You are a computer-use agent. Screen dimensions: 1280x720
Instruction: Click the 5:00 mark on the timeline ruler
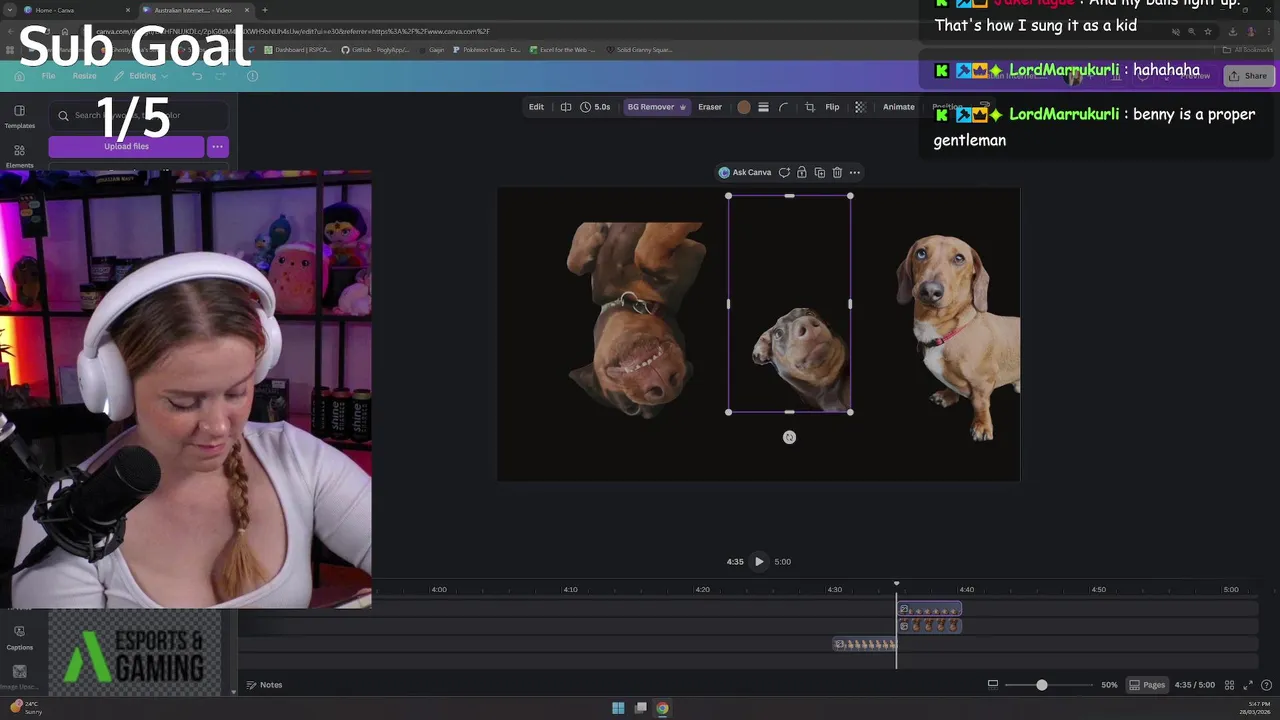1230,589
